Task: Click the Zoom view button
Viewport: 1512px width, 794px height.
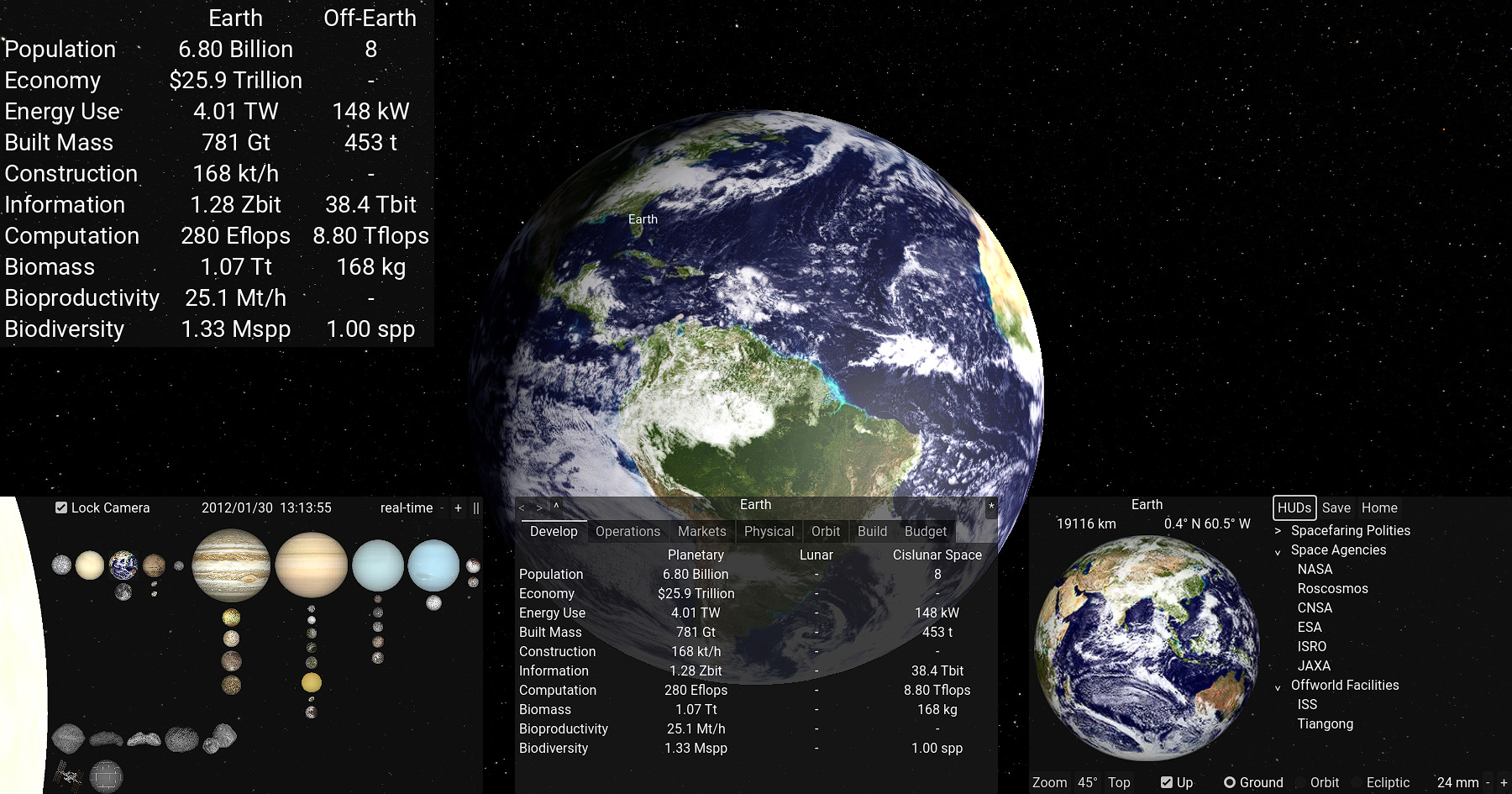Action: (1050, 782)
